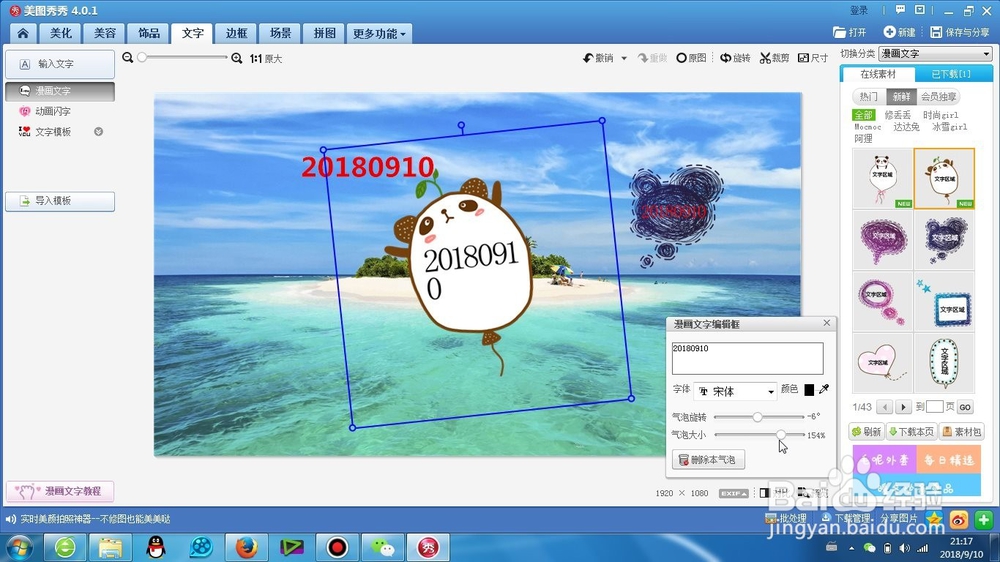
Task: Close the 漫画文字编辑框 dialog
Action: pos(827,323)
